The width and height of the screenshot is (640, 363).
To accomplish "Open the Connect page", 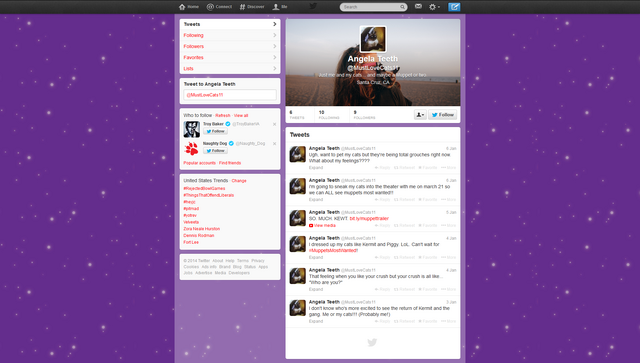I will pyautogui.click(x=219, y=7).
